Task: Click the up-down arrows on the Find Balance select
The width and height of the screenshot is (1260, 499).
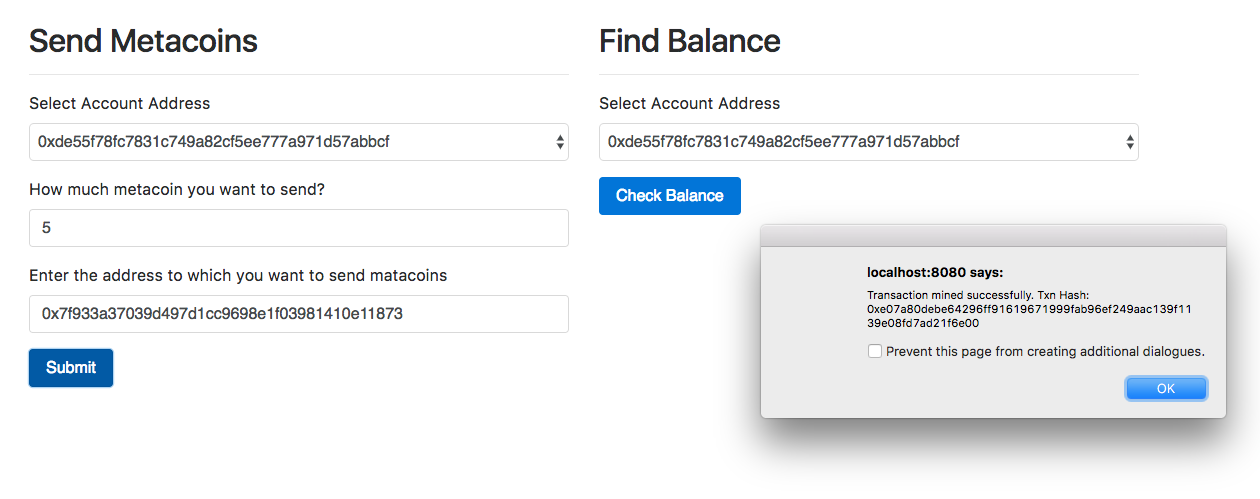Action: [x=1130, y=143]
